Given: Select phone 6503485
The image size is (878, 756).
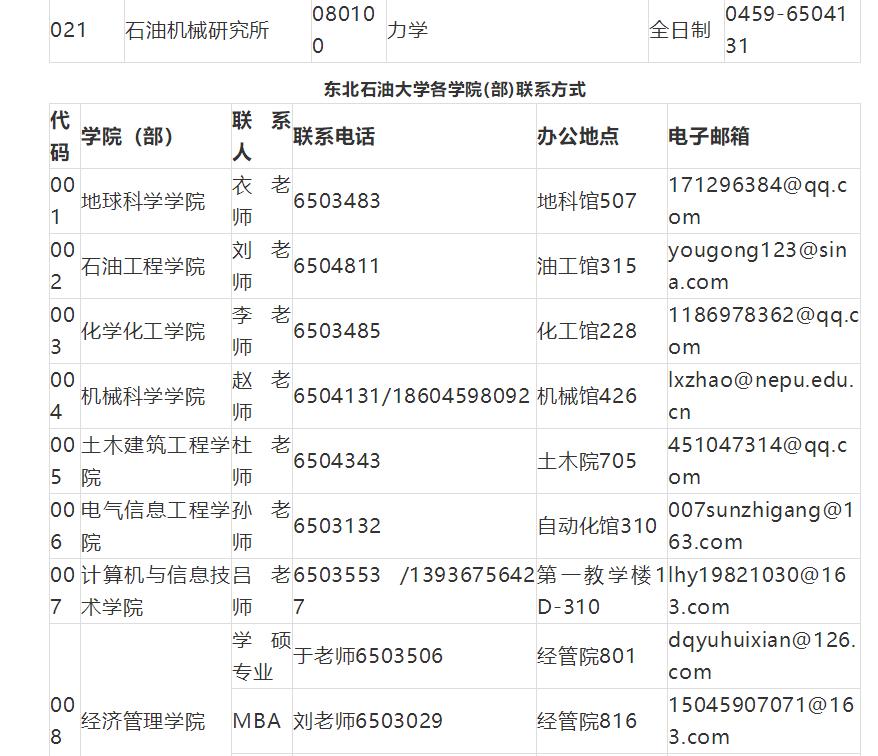Looking at the screenshot, I should (x=337, y=331).
